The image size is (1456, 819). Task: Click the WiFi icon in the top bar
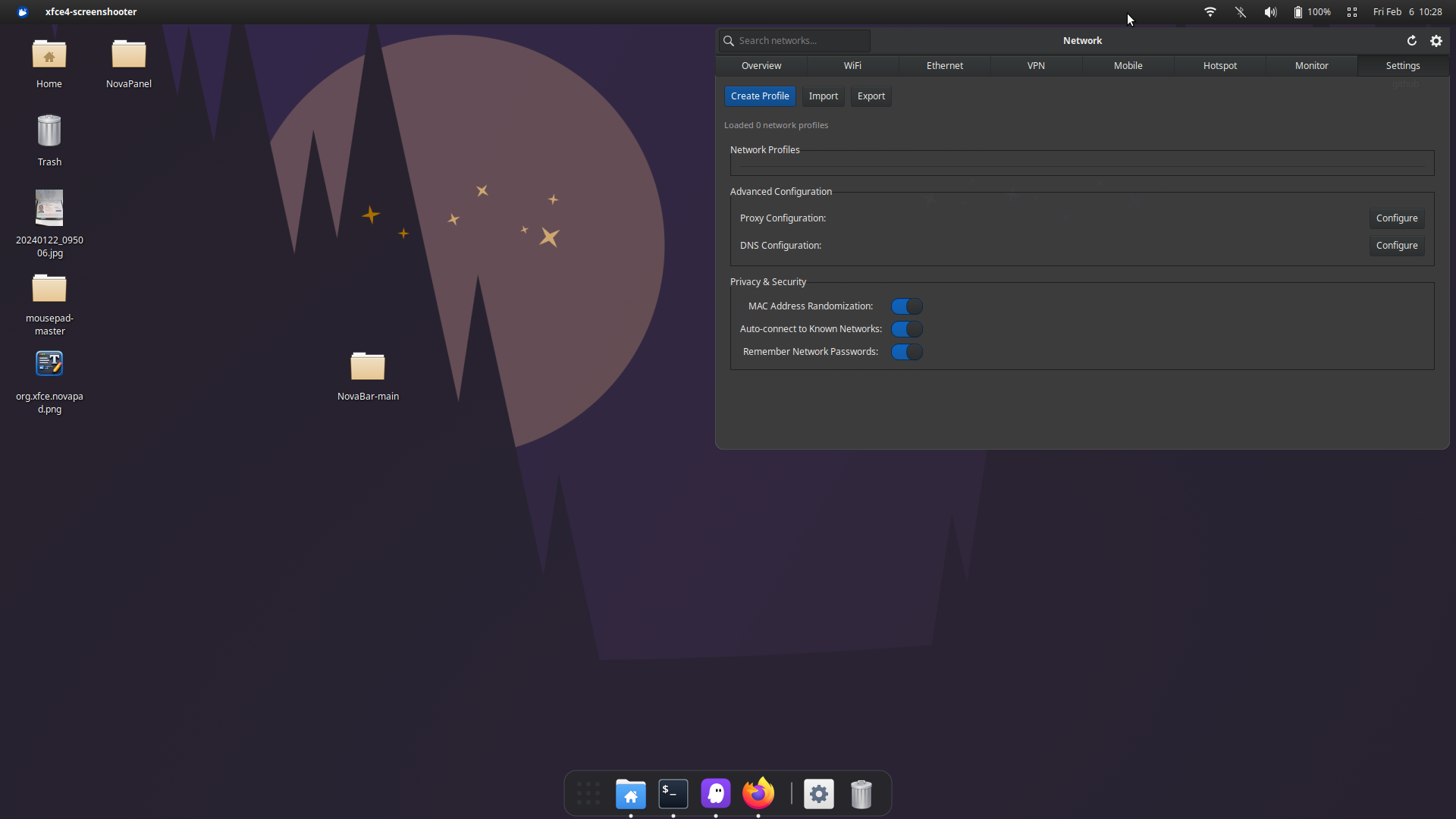click(1210, 12)
